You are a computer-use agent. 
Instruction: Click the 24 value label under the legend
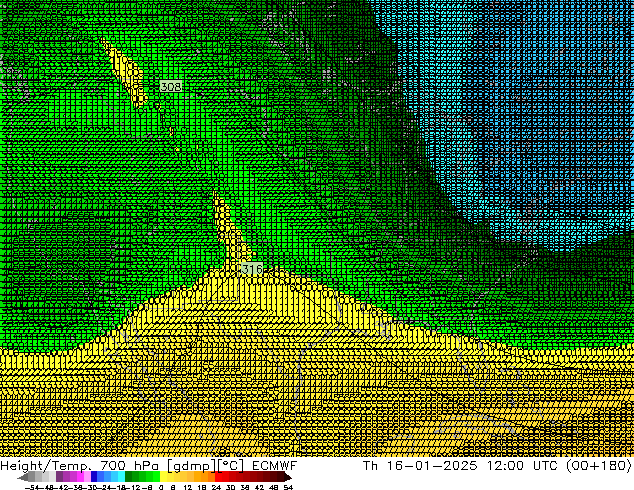[216, 487]
